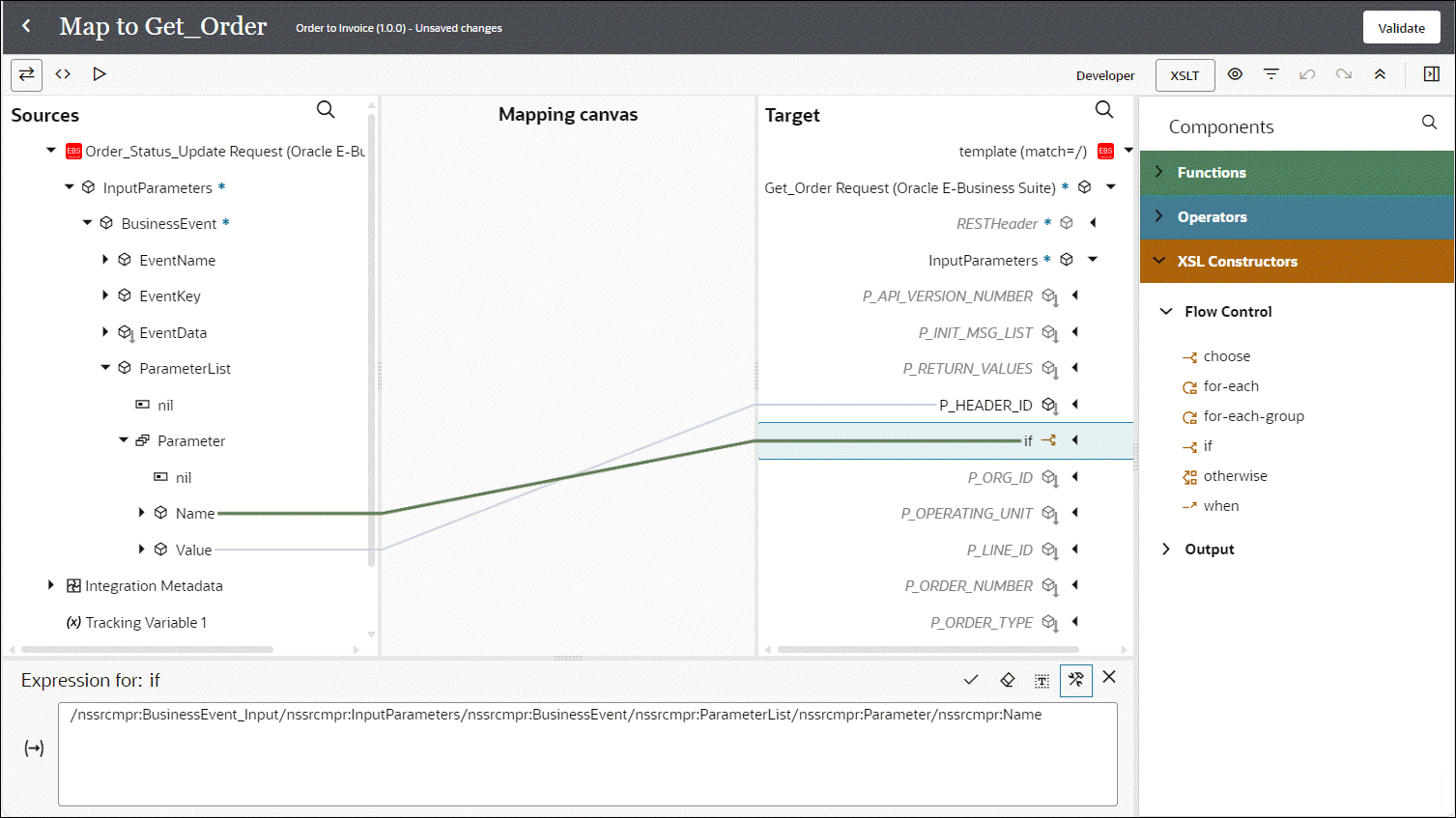Search the Target tree
The image size is (1456, 818).
(x=1104, y=110)
